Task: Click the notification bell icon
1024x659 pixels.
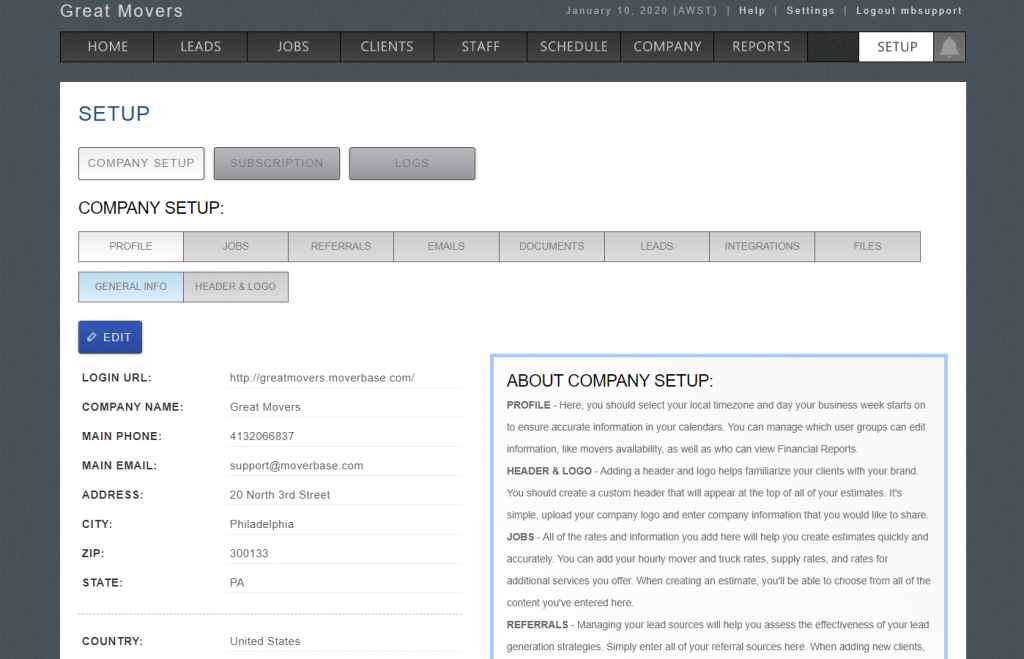Action: tap(949, 47)
